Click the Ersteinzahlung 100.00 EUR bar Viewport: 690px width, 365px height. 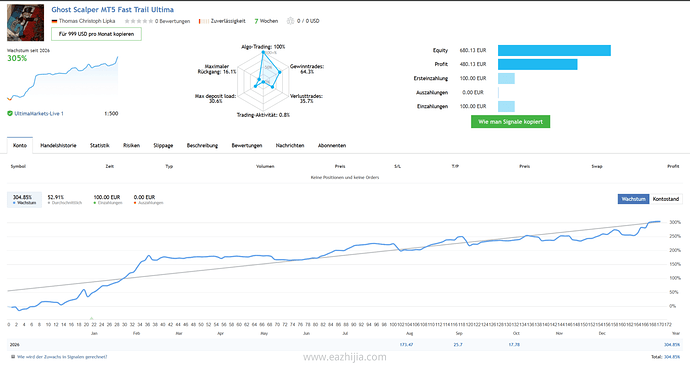point(506,78)
